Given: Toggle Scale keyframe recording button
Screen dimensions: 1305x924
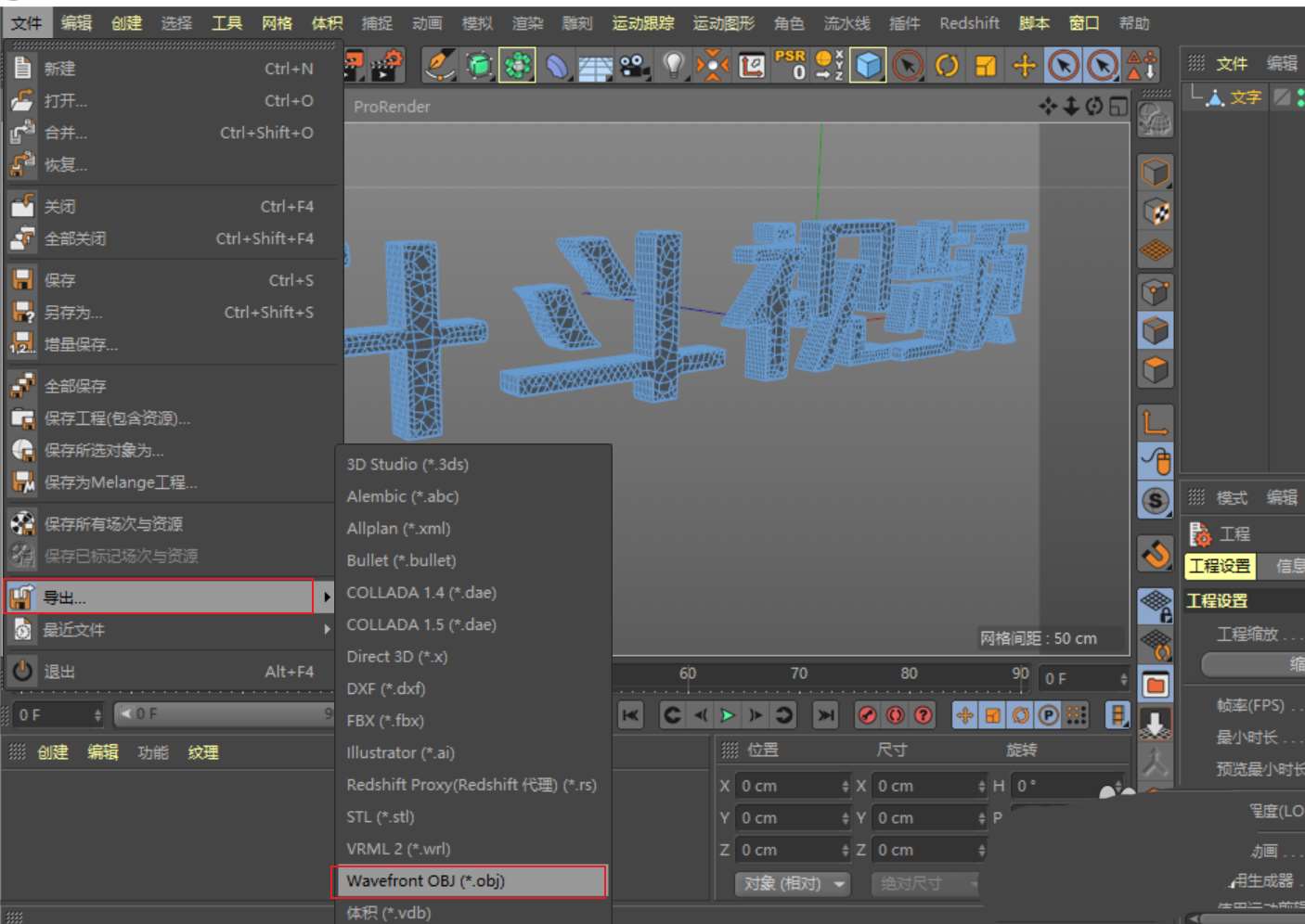Looking at the screenshot, I should (x=993, y=714).
